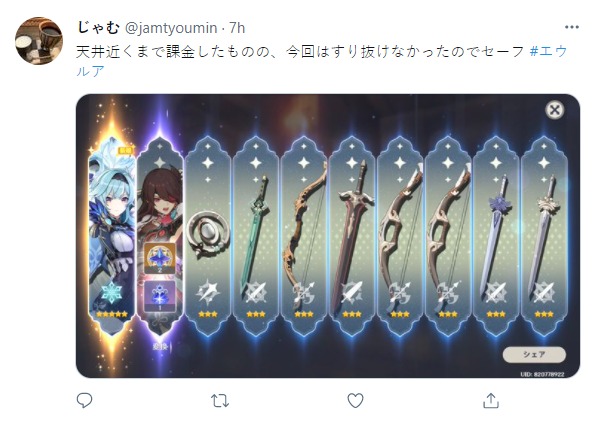This screenshot has height=423, width=597.
Task: Click the じゃむ display name
Action: pos(98,27)
